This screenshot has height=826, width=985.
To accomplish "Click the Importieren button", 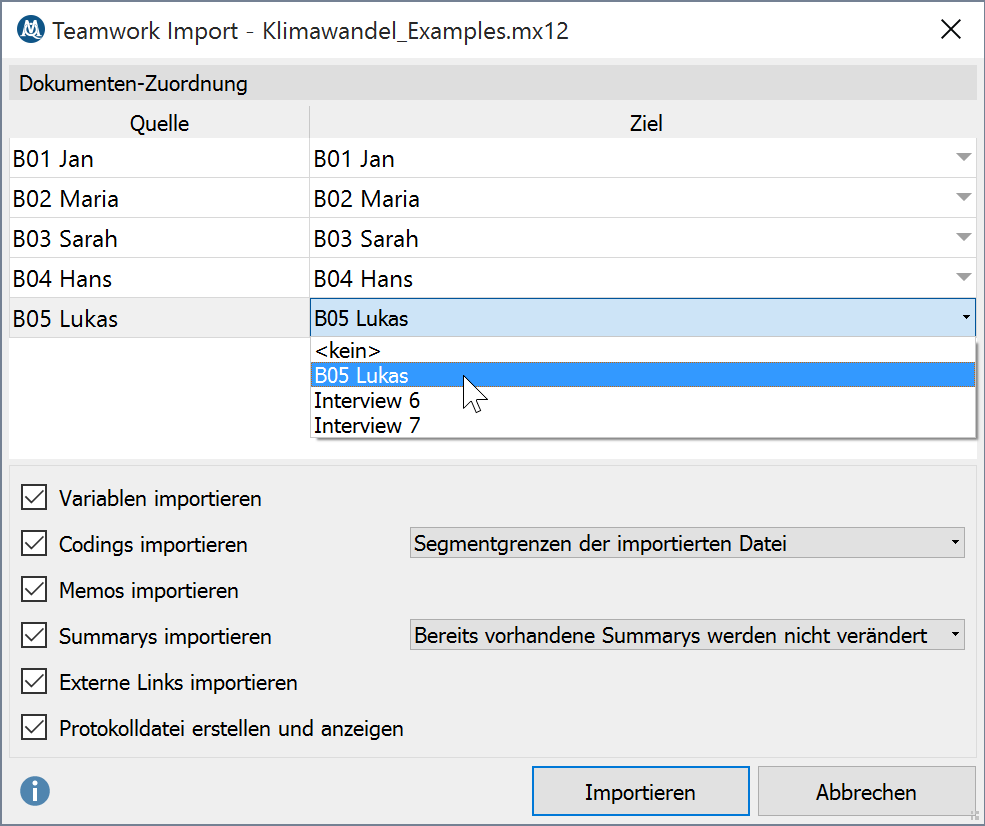I will (x=641, y=791).
